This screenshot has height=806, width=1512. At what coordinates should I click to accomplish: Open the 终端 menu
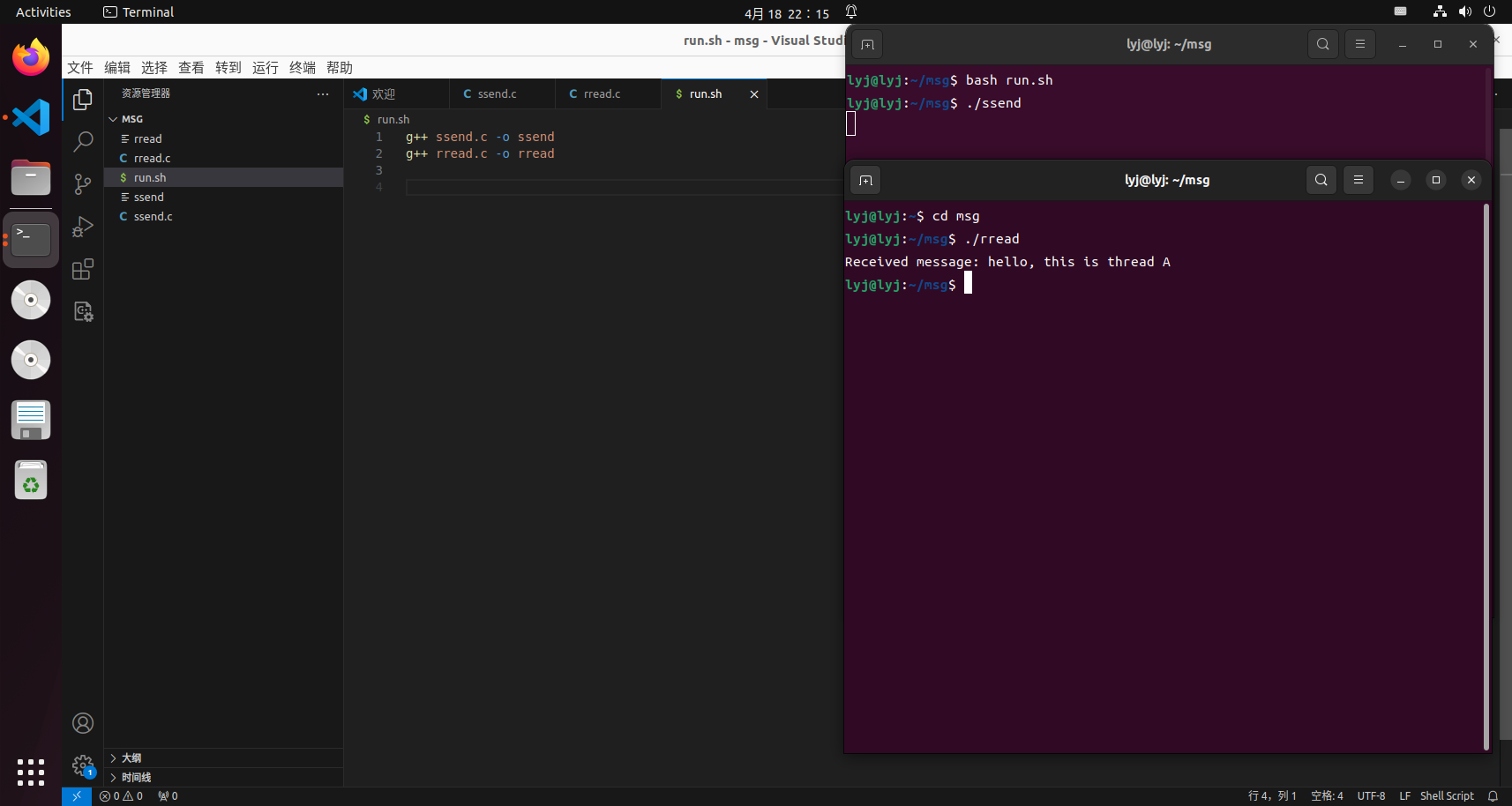(303, 68)
